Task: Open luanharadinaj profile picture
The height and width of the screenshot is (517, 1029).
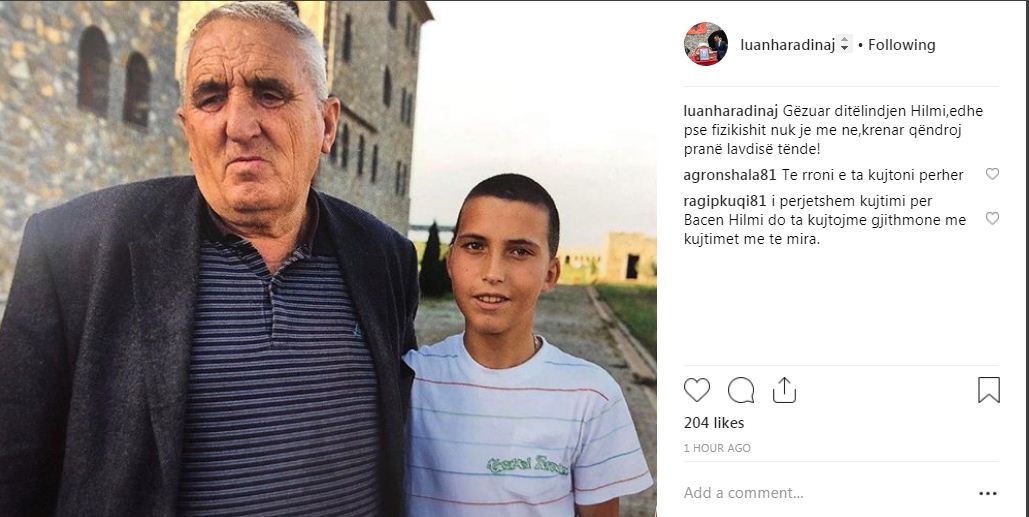Action: (705, 44)
